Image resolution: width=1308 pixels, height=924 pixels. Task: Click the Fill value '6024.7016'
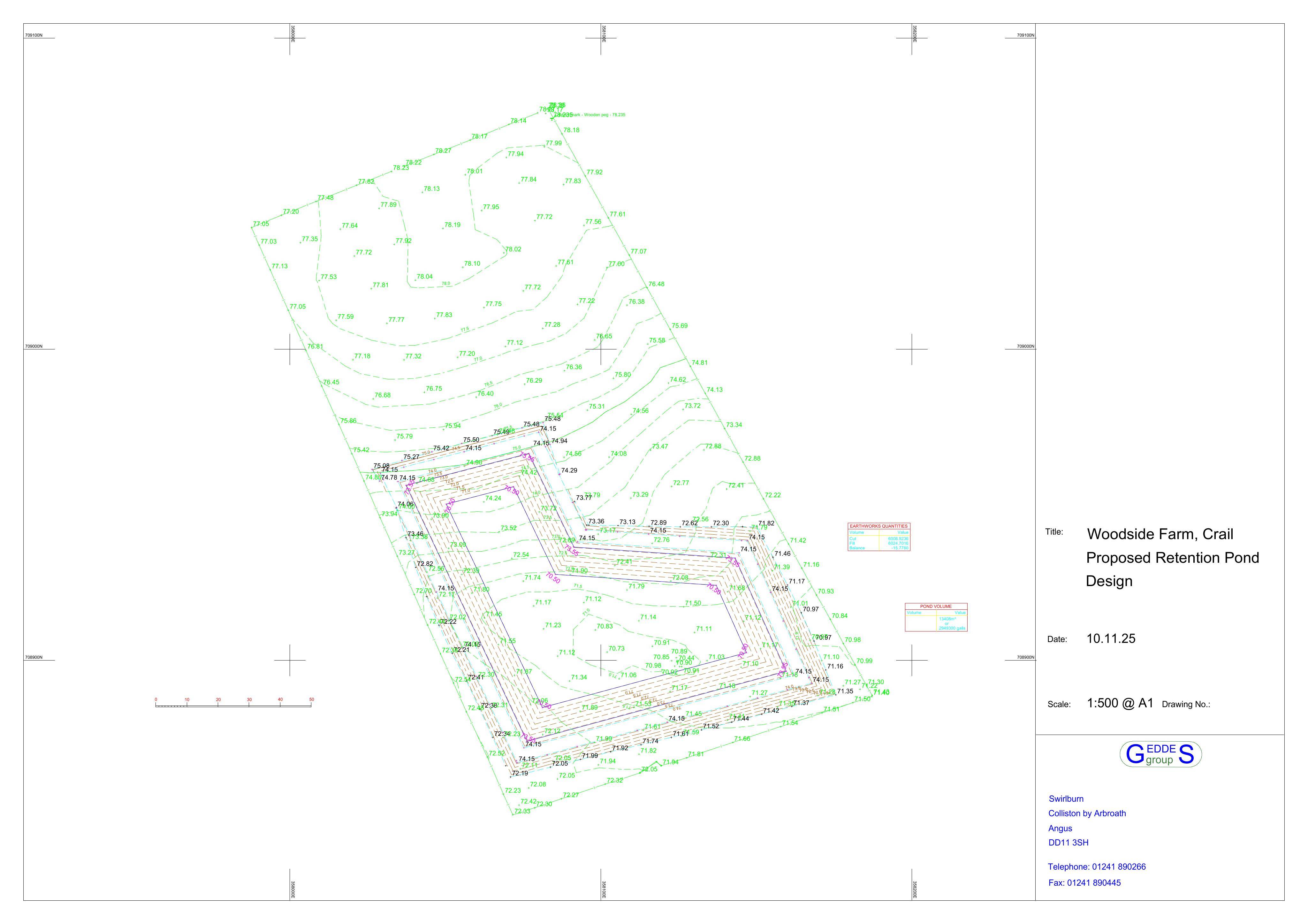898,544
